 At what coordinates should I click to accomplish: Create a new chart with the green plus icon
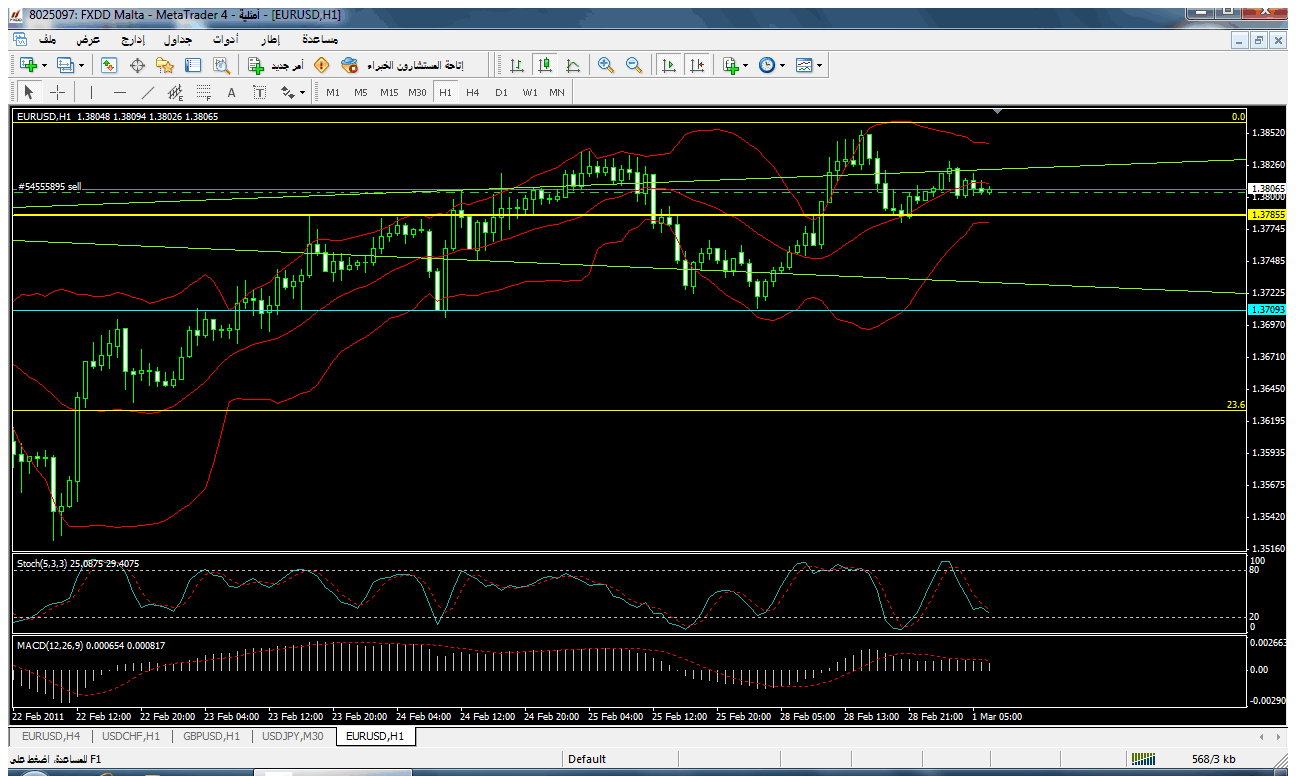28,65
